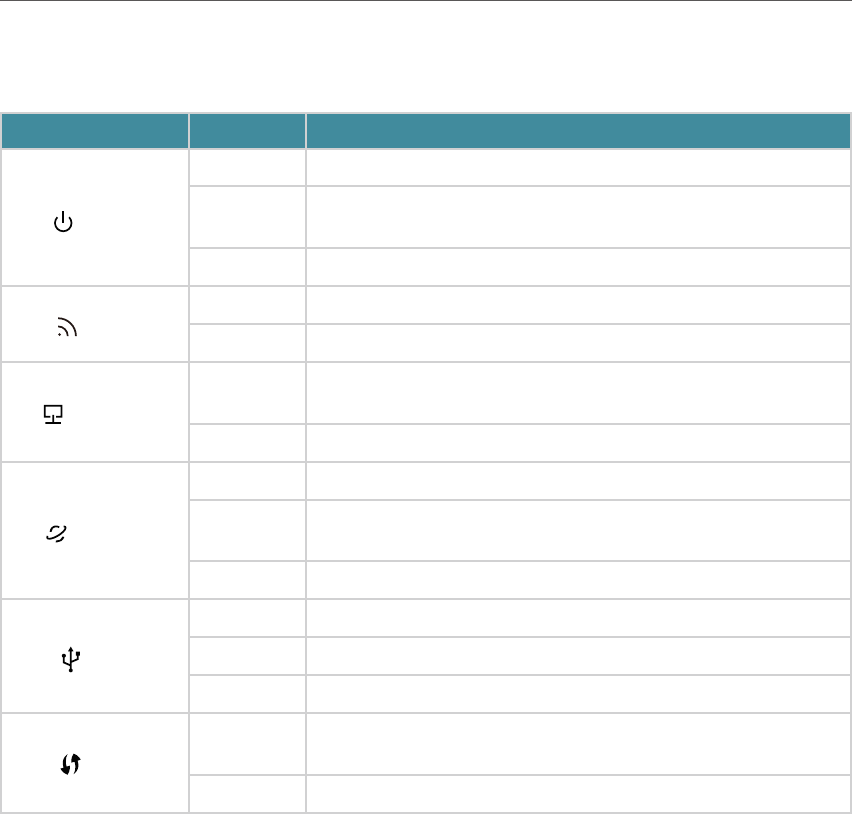This screenshot has height=814, width=852.
Task: Click the second wide description cell in Wireless row
Action: click(x=578, y=343)
